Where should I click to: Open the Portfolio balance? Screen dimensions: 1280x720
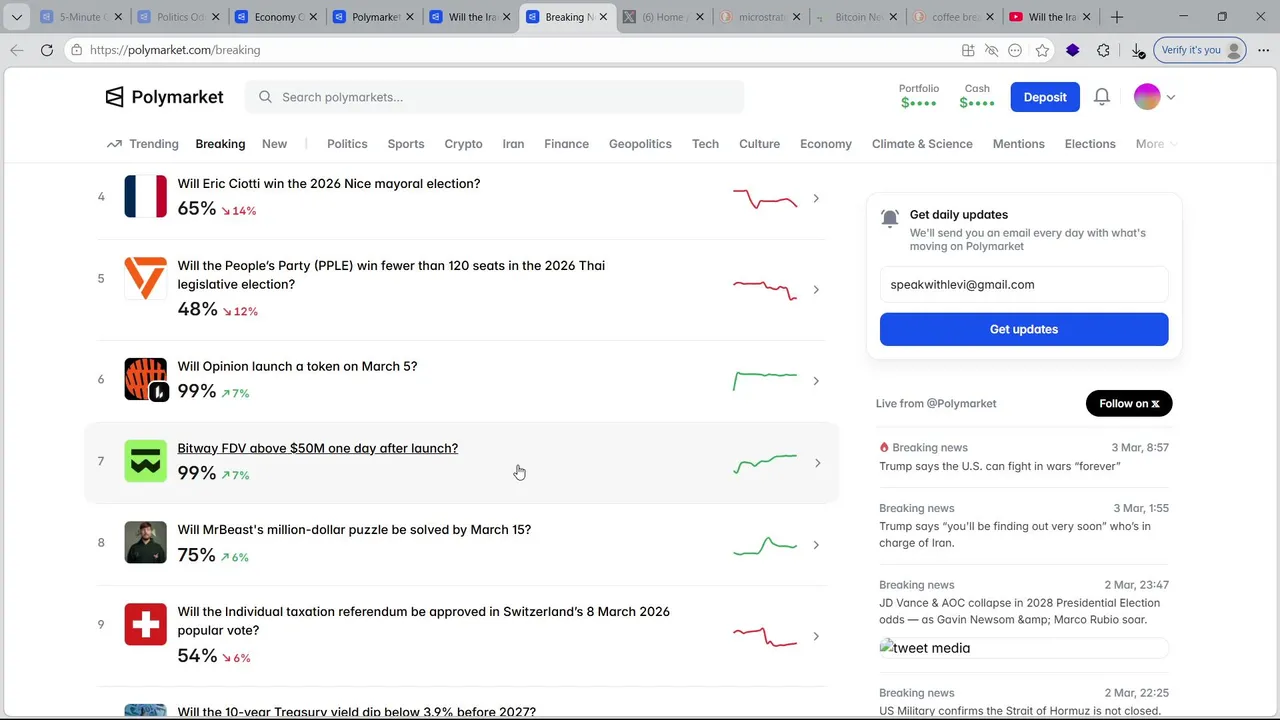pyautogui.click(x=919, y=96)
